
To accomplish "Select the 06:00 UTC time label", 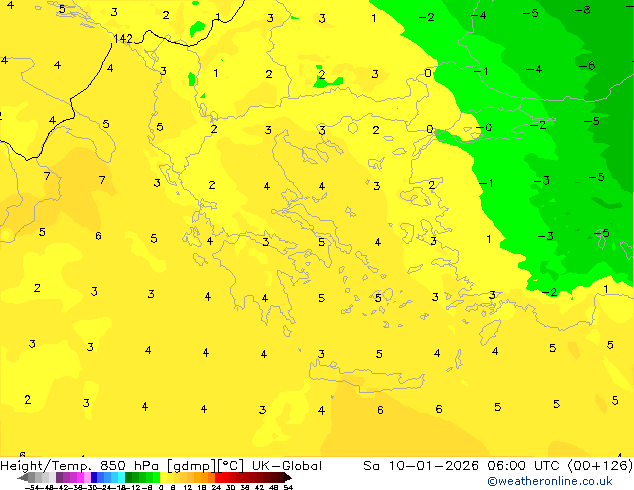I will coord(524,466).
